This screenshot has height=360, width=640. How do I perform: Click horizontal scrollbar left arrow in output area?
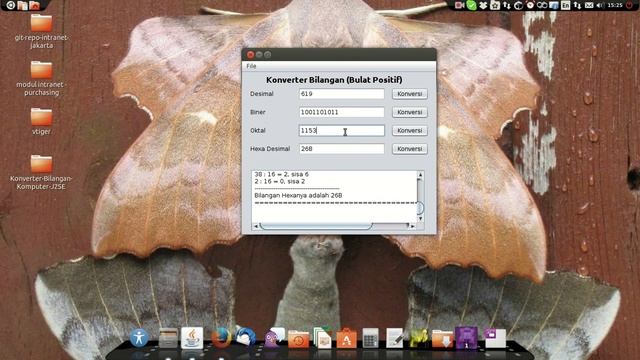[x=256, y=226]
